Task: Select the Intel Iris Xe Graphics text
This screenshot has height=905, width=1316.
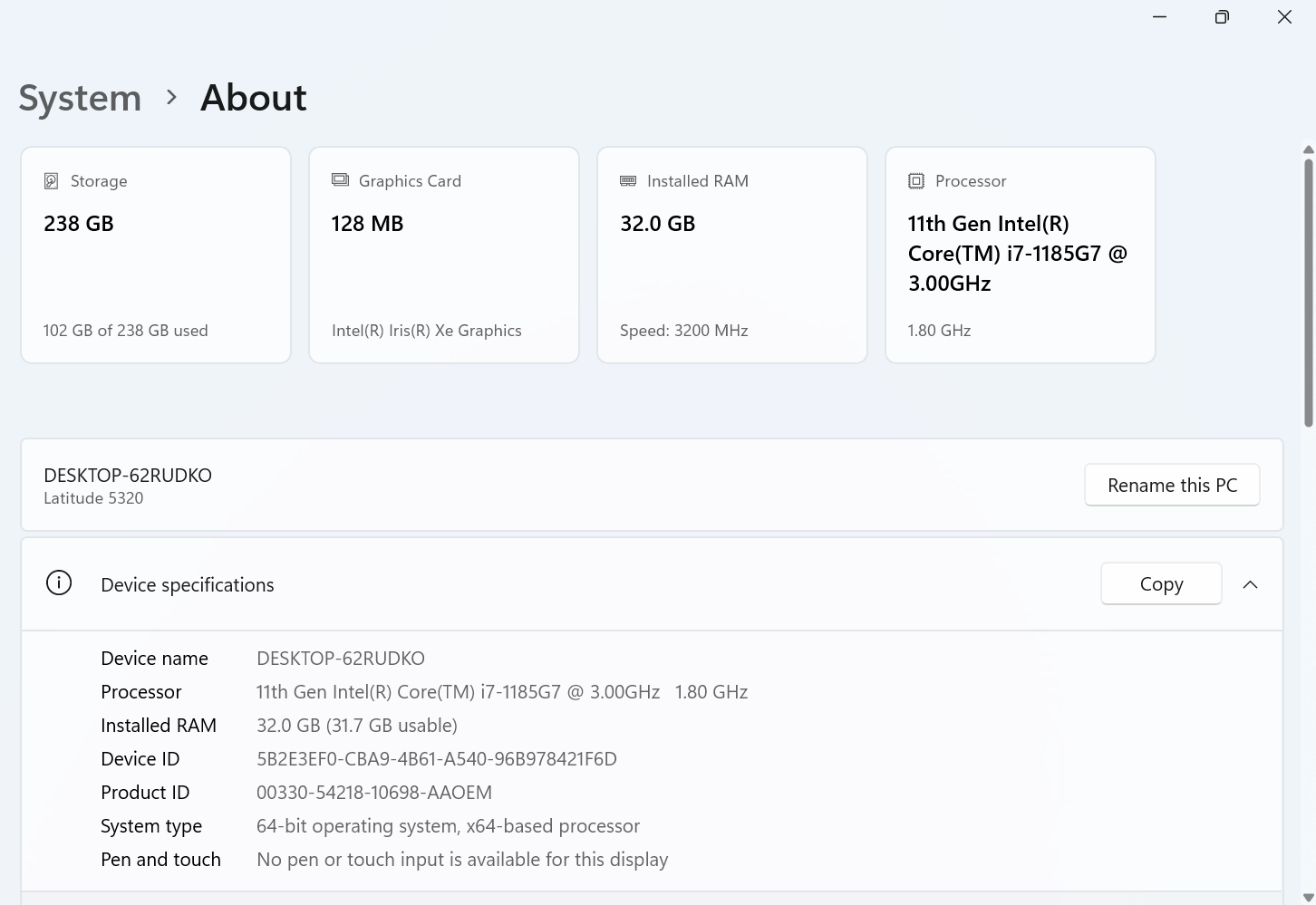Action: pyautogui.click(x=427, y=331)
